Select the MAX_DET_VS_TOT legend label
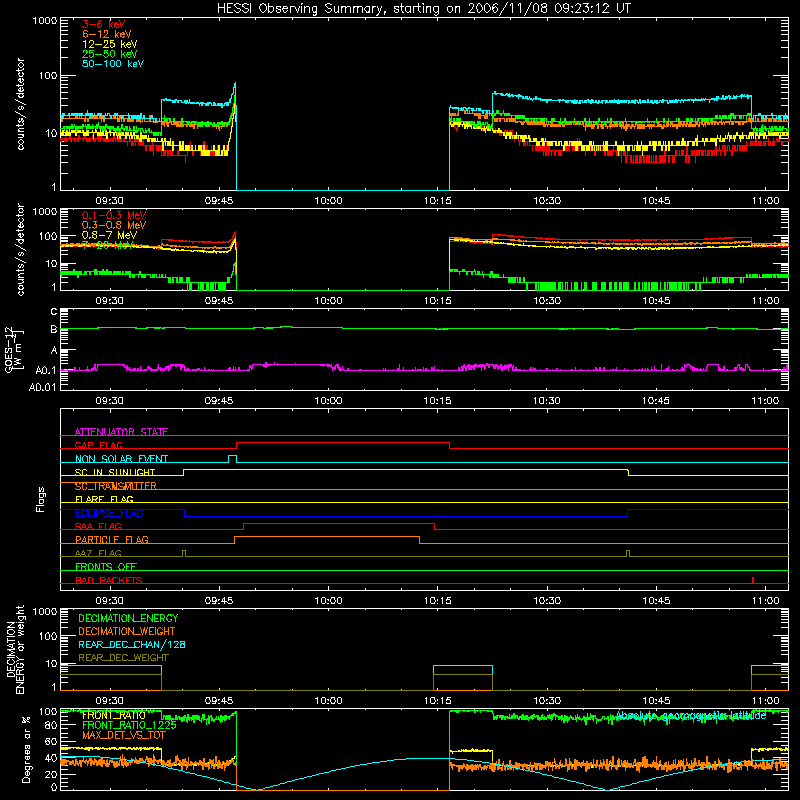This screenshot has width=800, height=800. tap(124, 735)
